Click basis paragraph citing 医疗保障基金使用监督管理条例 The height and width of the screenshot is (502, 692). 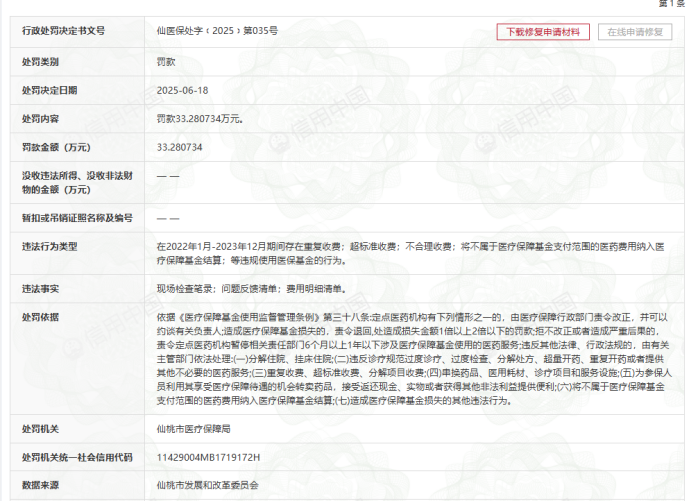tap(414, 359)
